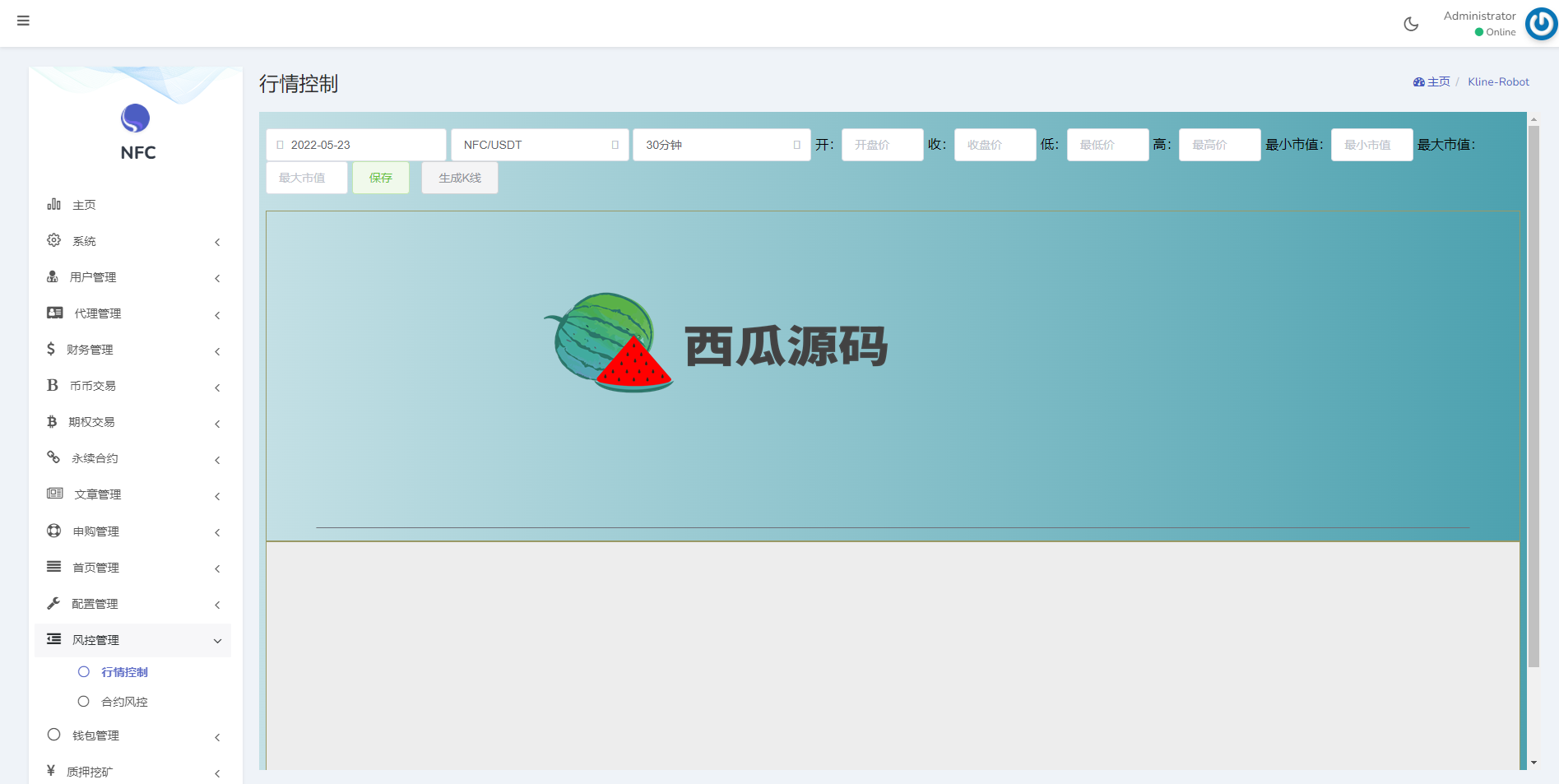Click the 永续合约 link icon
This screenshot has width=1559, height=784.
(53, 457)
